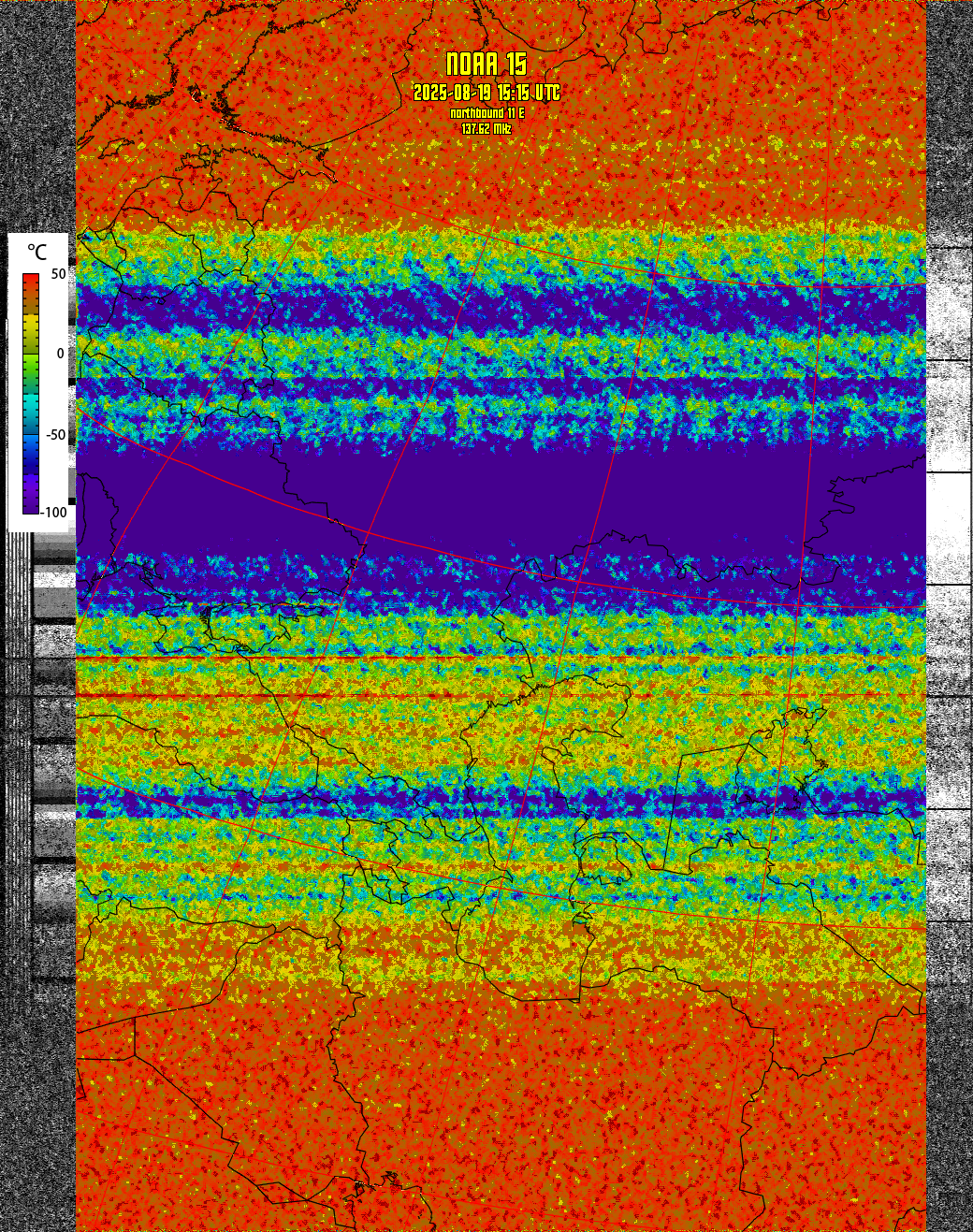Click the "NOAA 15" satellite title

click(x=486, y=65)
